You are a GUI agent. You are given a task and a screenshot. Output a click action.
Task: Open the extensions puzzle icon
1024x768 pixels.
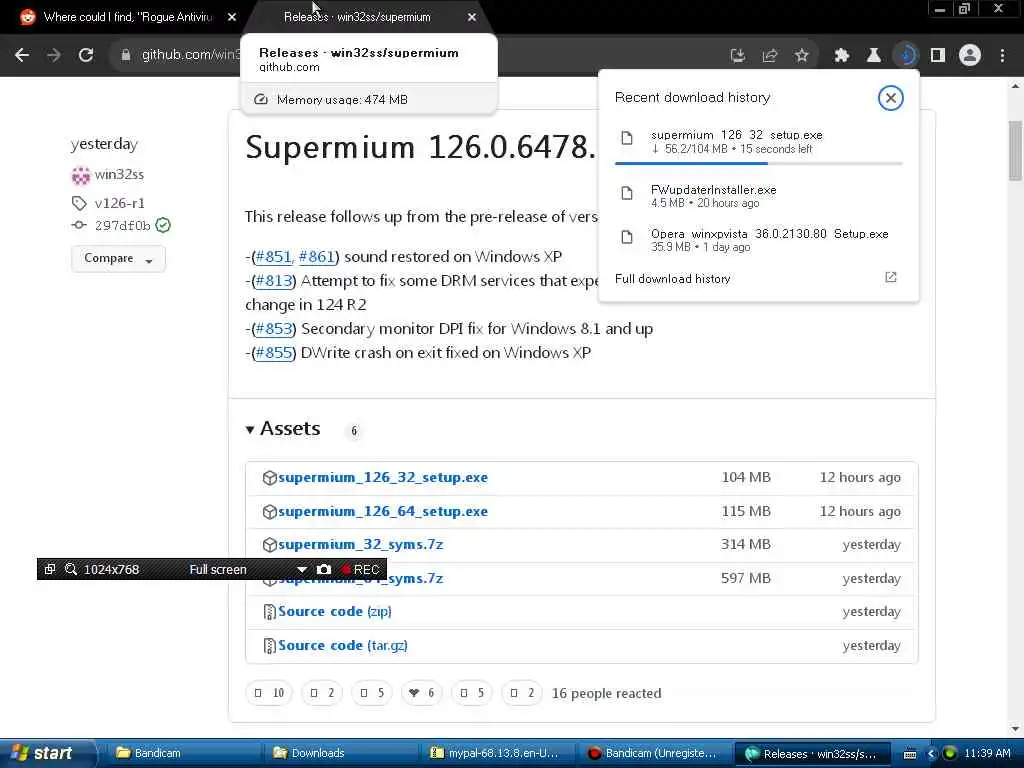842,56
